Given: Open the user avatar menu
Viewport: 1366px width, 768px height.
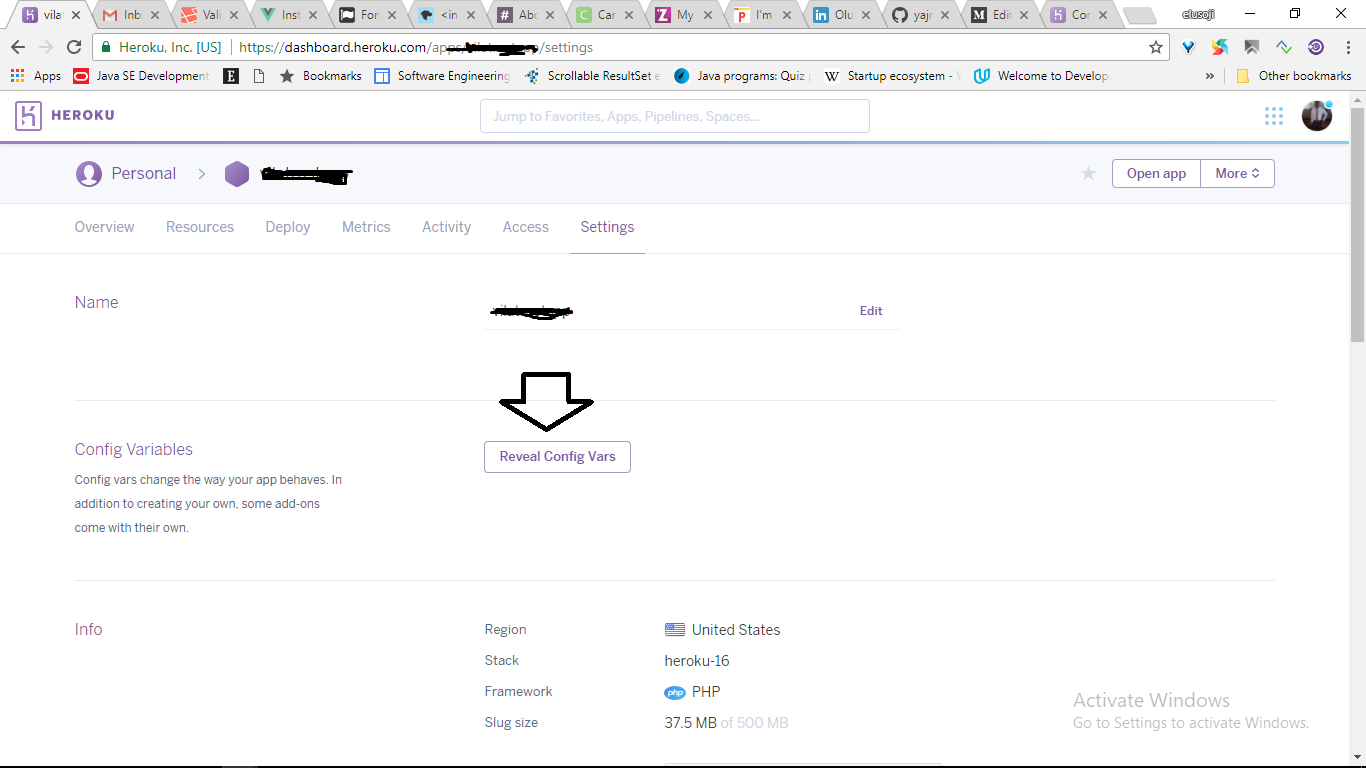Looking at the screenshot, I should (1316, 116).
